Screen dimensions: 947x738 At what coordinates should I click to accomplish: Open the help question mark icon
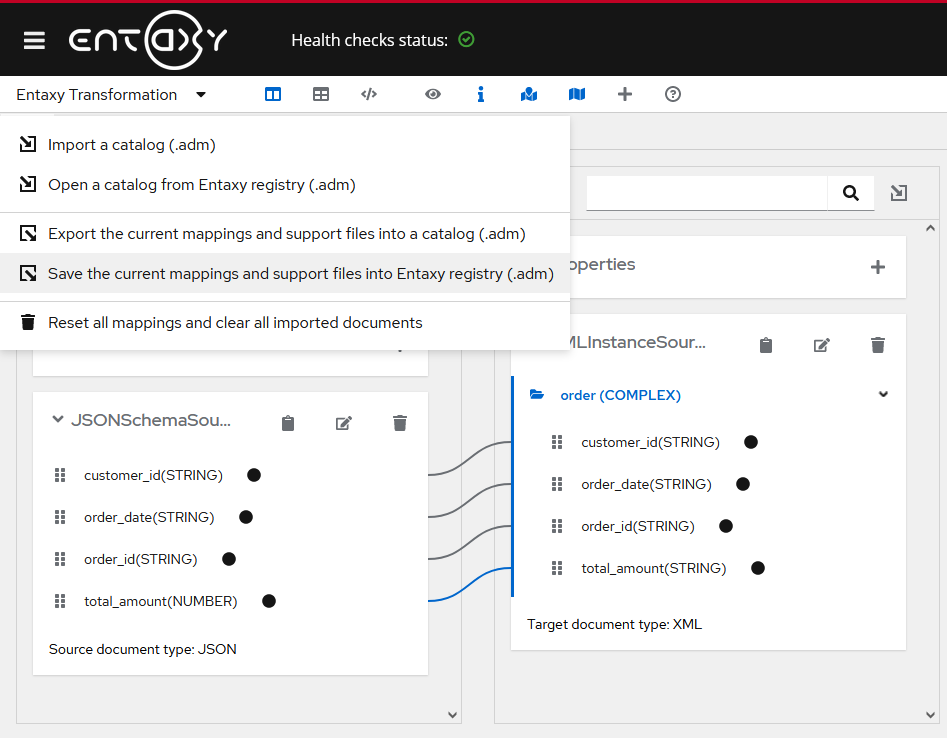click(x=673, y=94)
